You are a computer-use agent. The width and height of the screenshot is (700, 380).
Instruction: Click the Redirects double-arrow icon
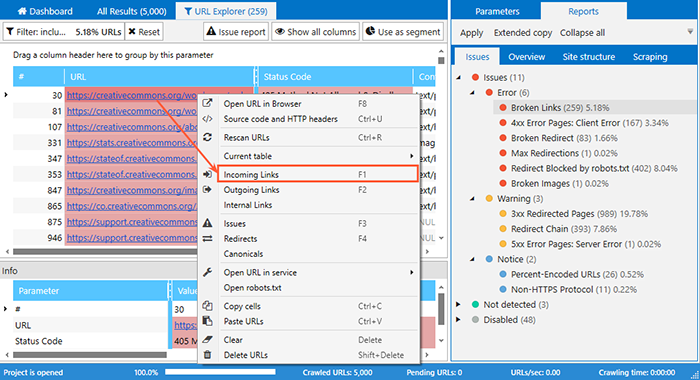(x=207, y=238)
